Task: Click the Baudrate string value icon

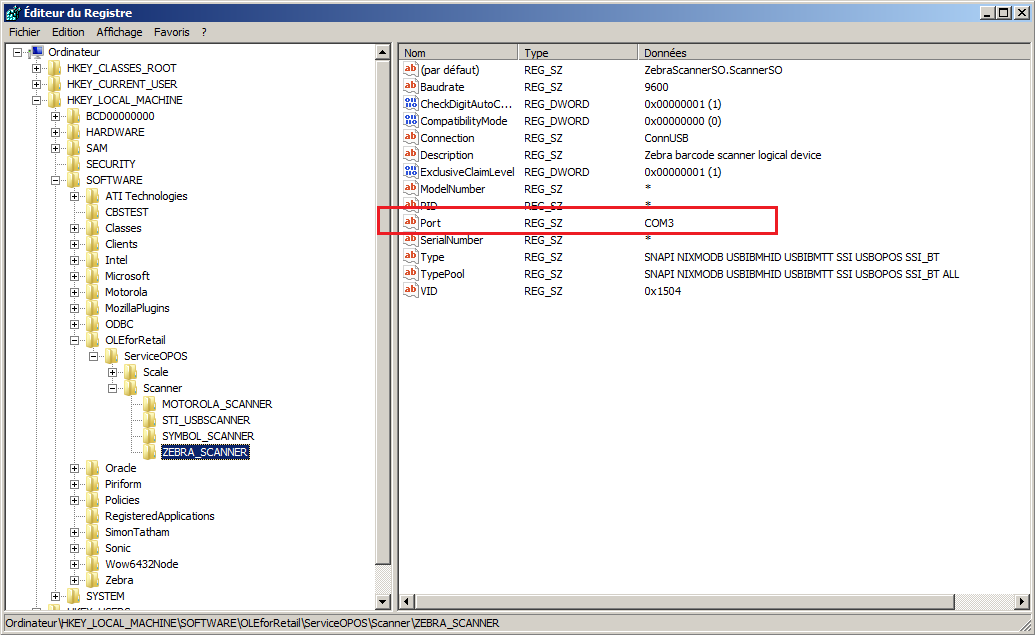Action: [410, 87]
